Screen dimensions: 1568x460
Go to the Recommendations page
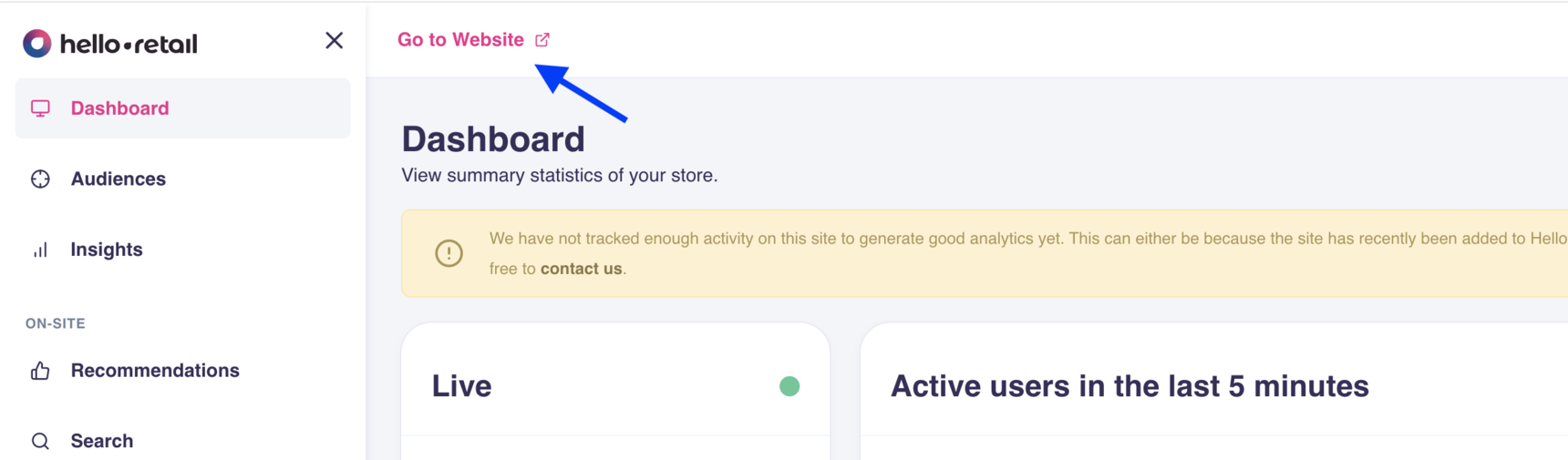coord(155,371)
